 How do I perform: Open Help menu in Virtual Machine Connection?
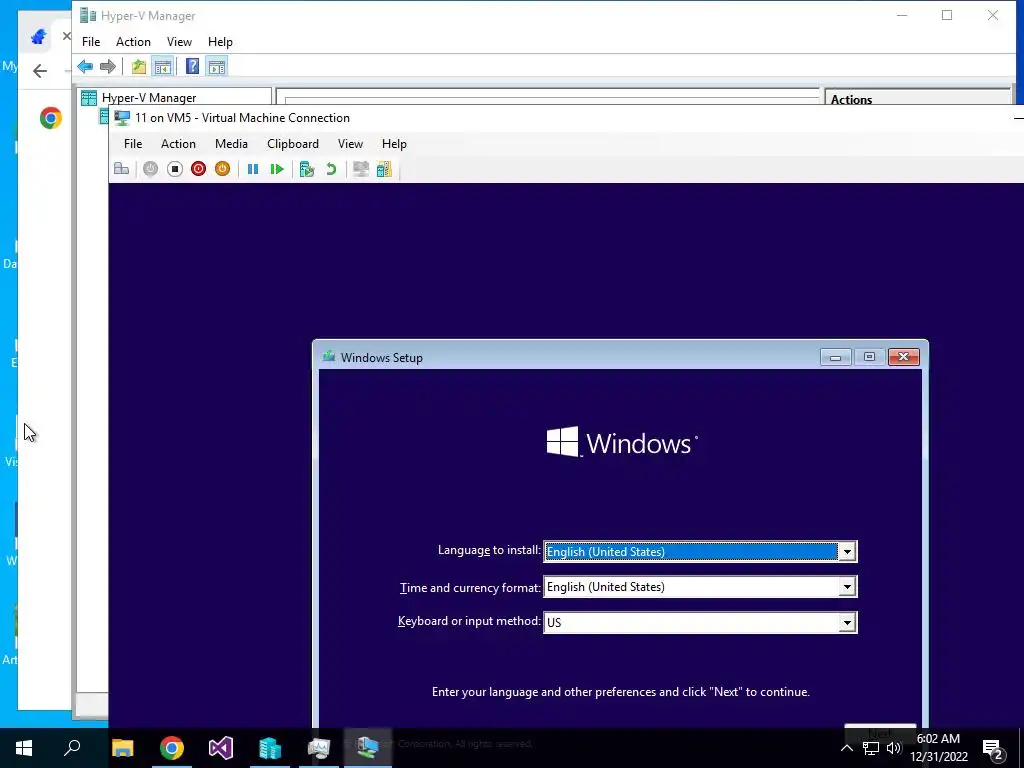tap(394, 144)
